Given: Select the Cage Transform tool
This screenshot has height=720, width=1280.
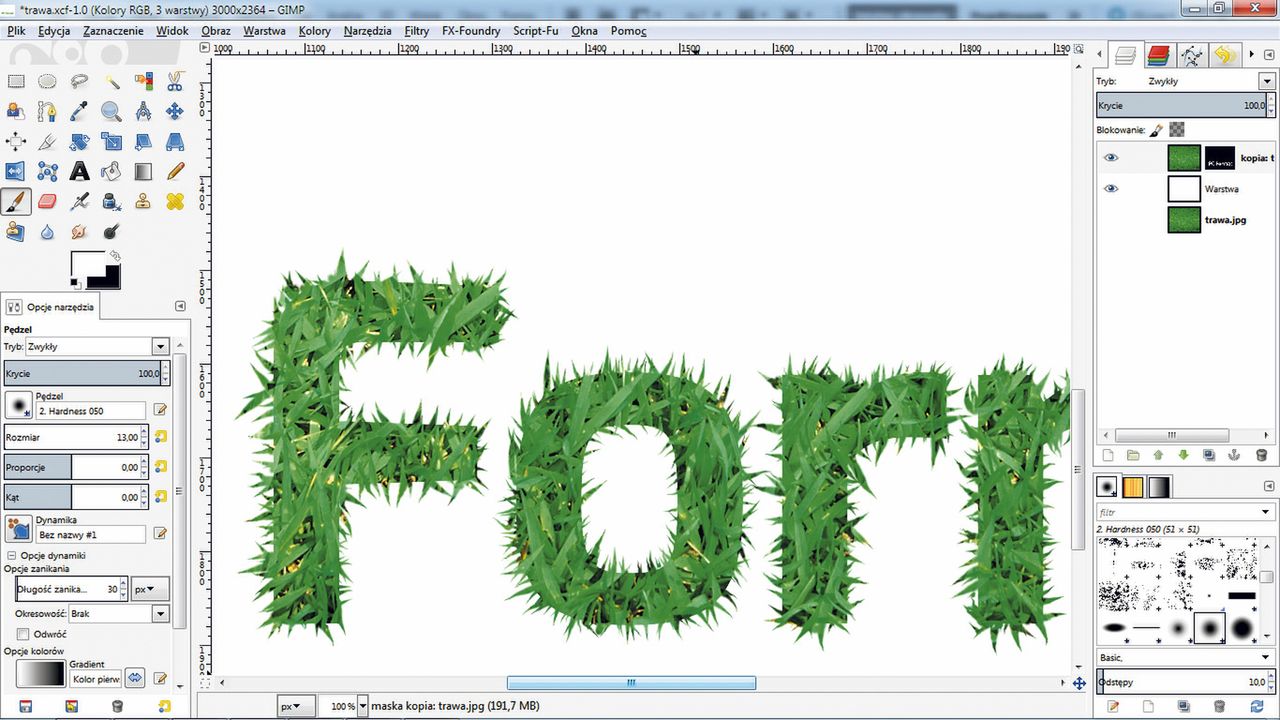Looking at the screenshot, I should (x=47, y=172).
